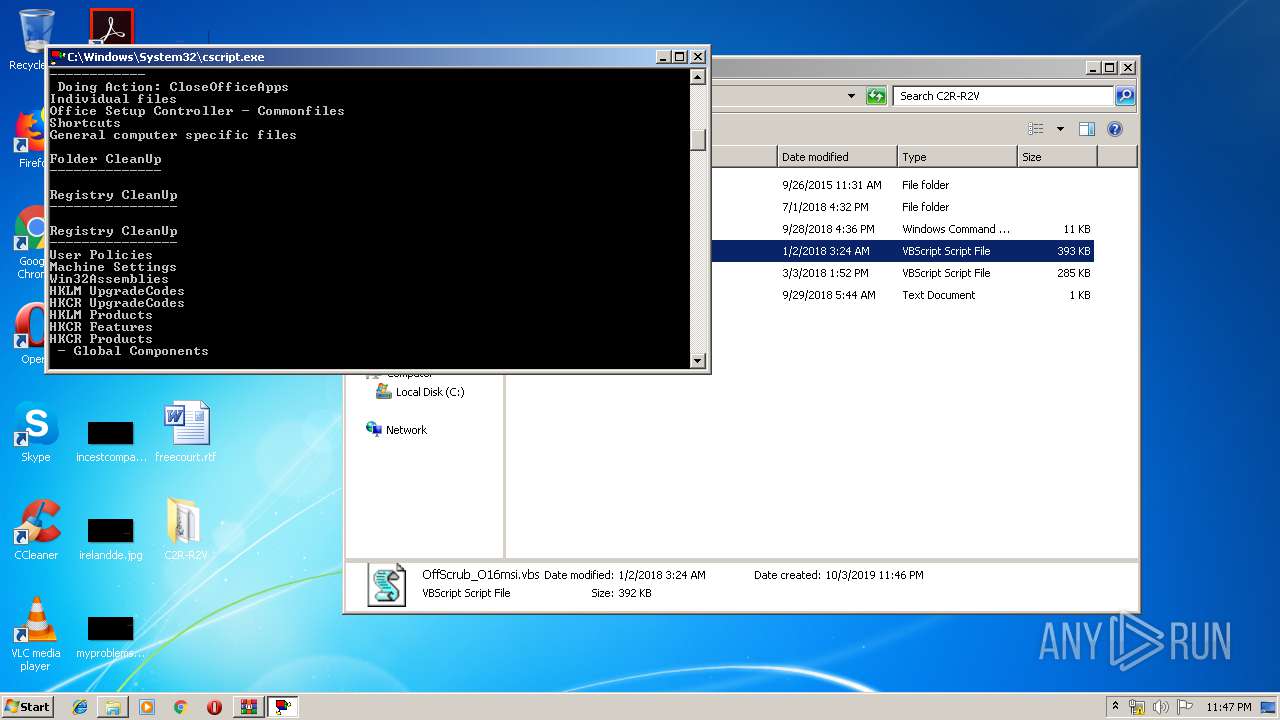Screen dimensions: 1280x720
Task: Sort by Type column header
Action: click(957, 157)
